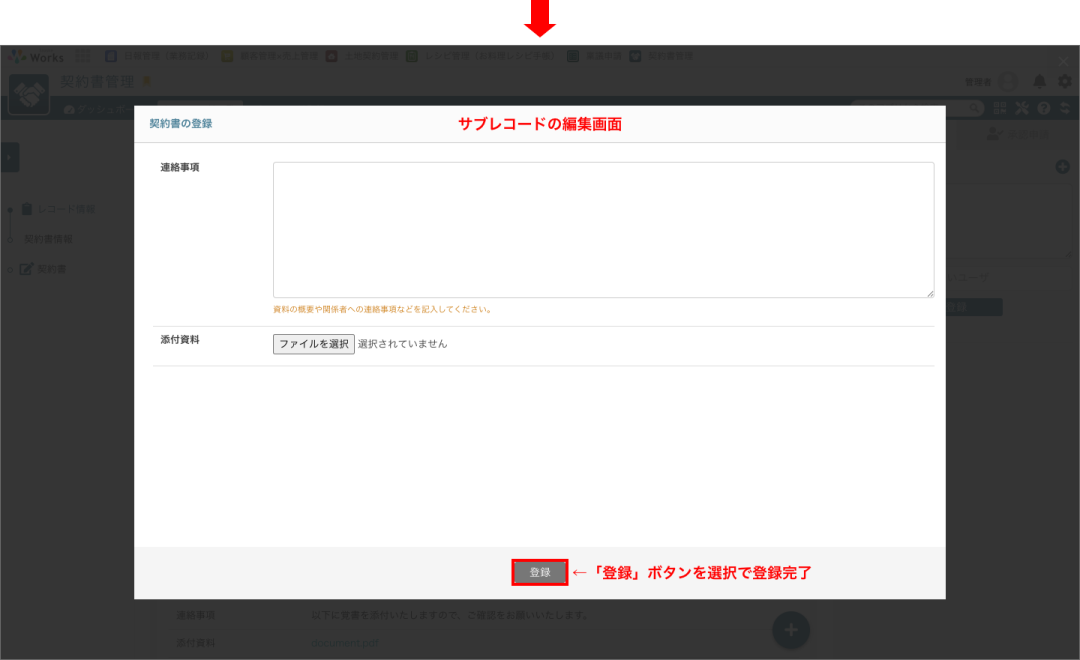Select 契約書 edit item in the sidebar

(43, 269)
